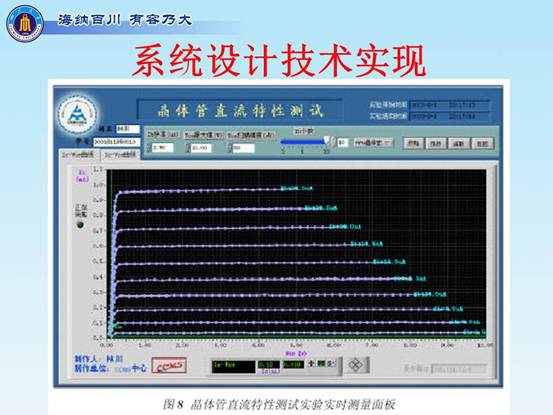Toggle the round measuring status LED
This screenshot has width=553, height=415.
(80, 225)
